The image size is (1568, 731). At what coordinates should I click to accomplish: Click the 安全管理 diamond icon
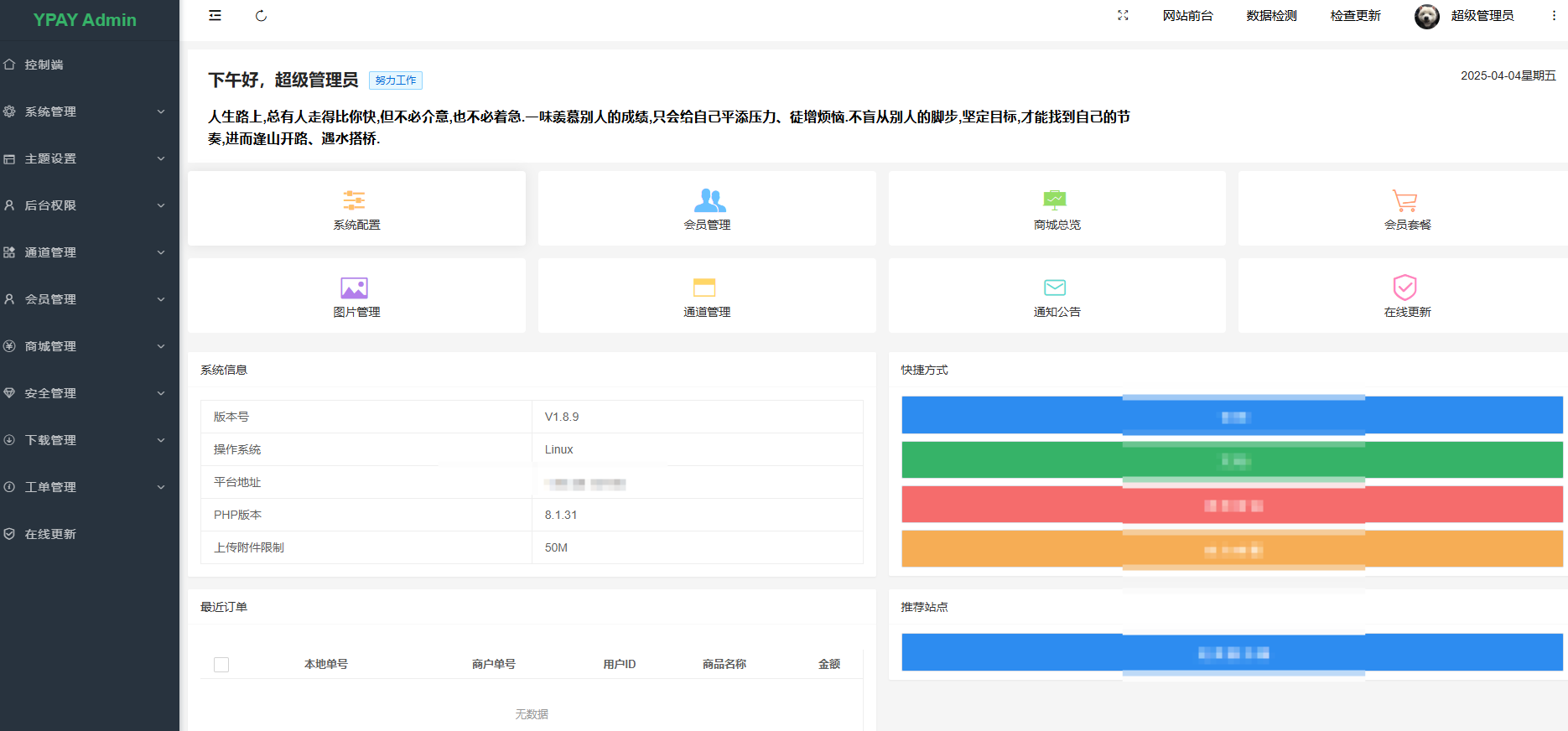[x=9, y=393]
